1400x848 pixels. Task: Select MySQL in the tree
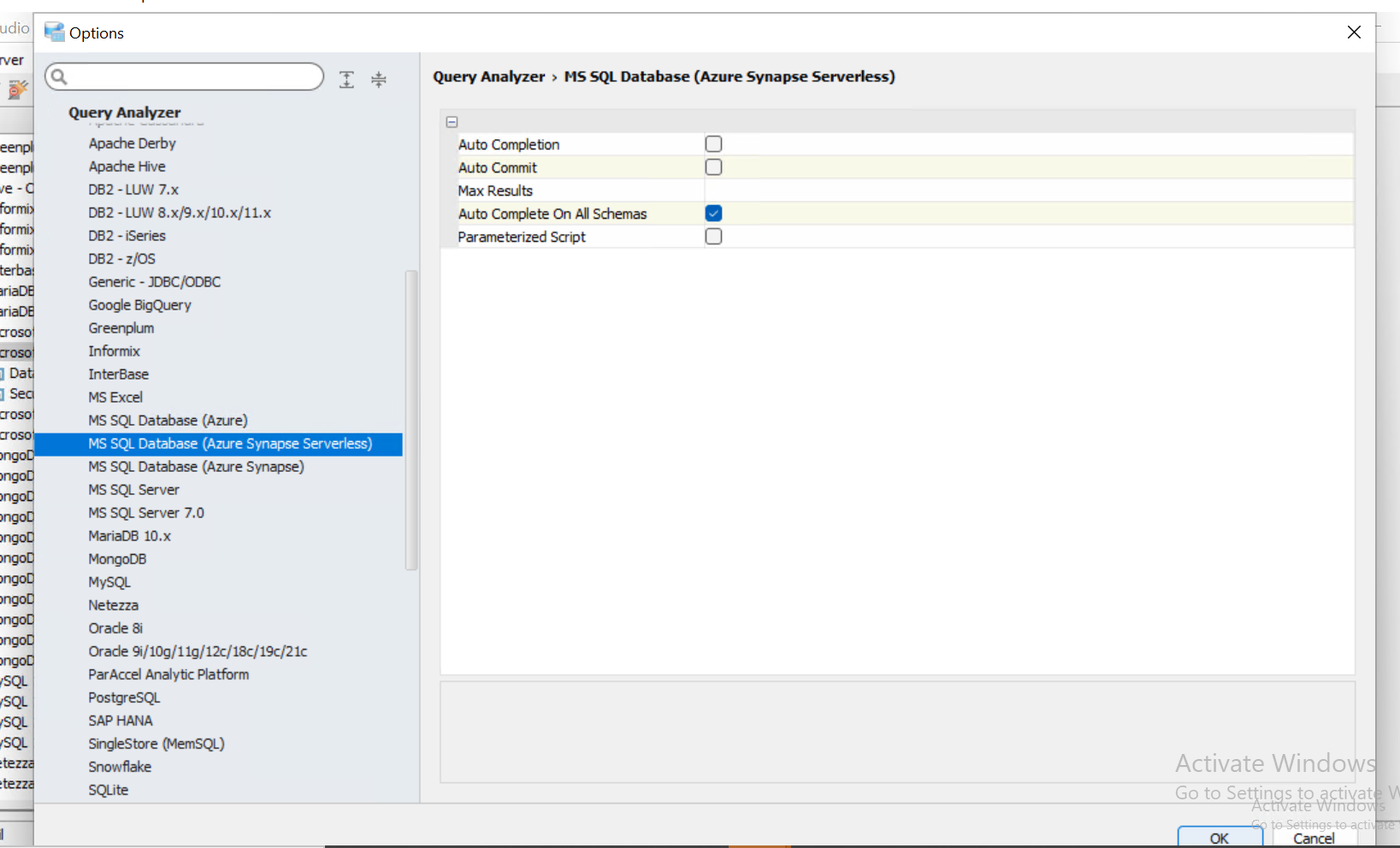(109, 582)
